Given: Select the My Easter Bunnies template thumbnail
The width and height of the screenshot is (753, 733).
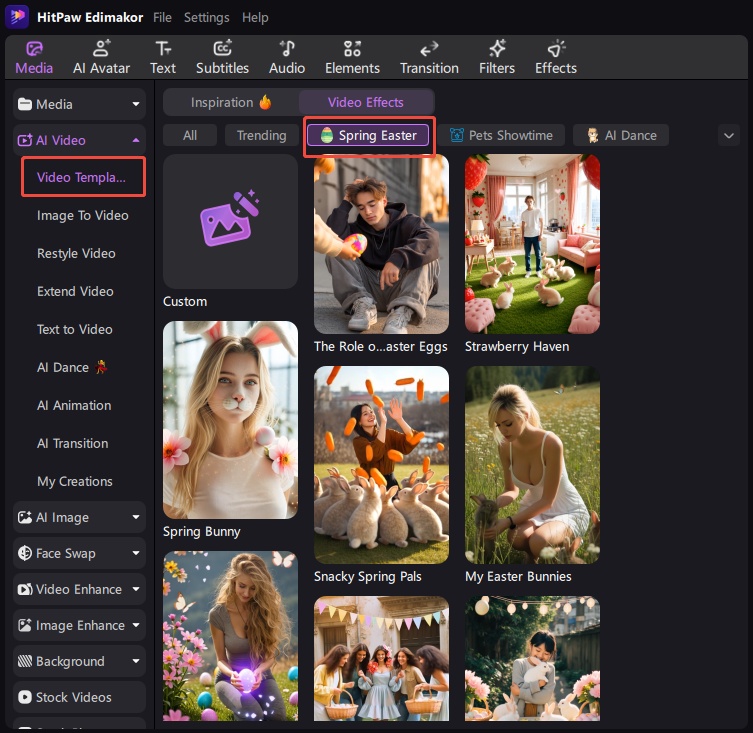Looking at the screenshot, I should [532, 465].
